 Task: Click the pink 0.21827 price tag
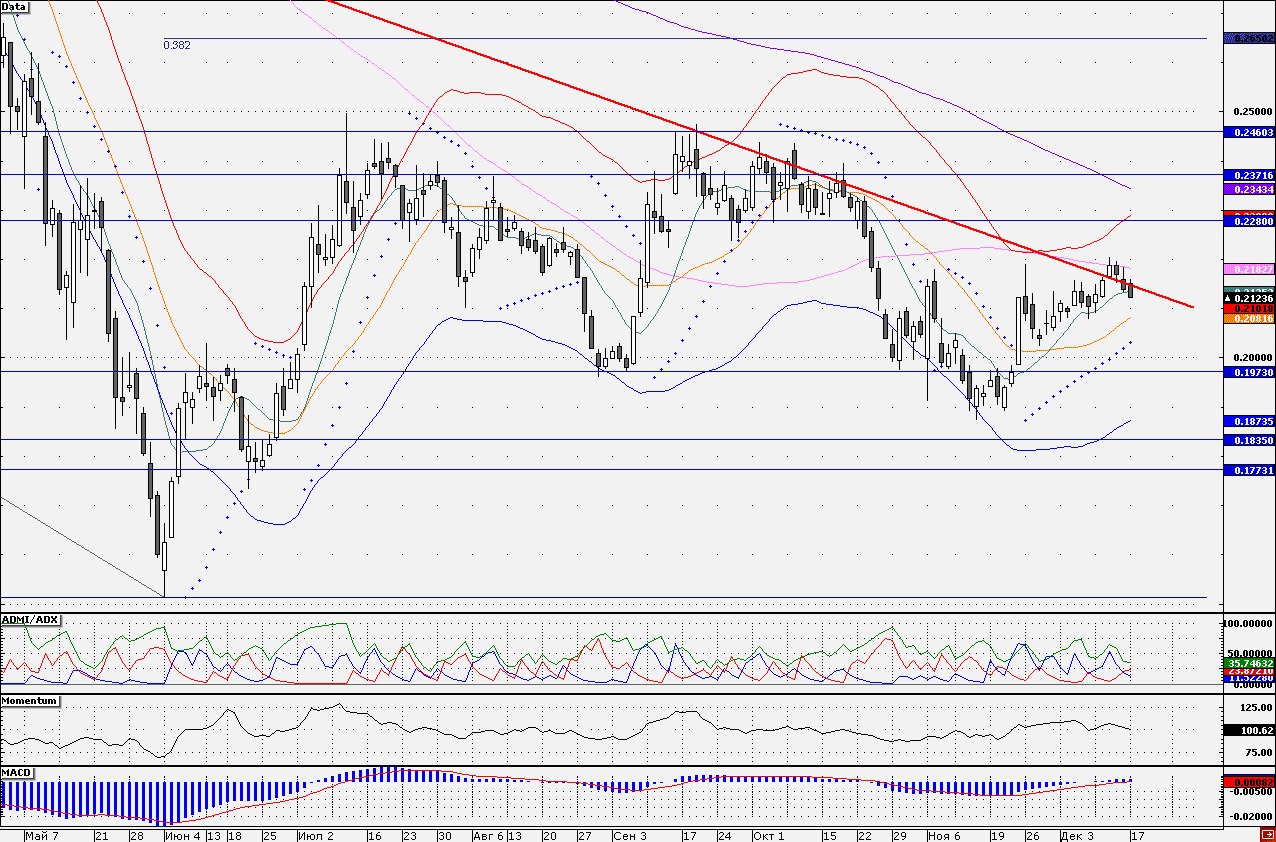pyautogui.click(x=1248, y=270)
